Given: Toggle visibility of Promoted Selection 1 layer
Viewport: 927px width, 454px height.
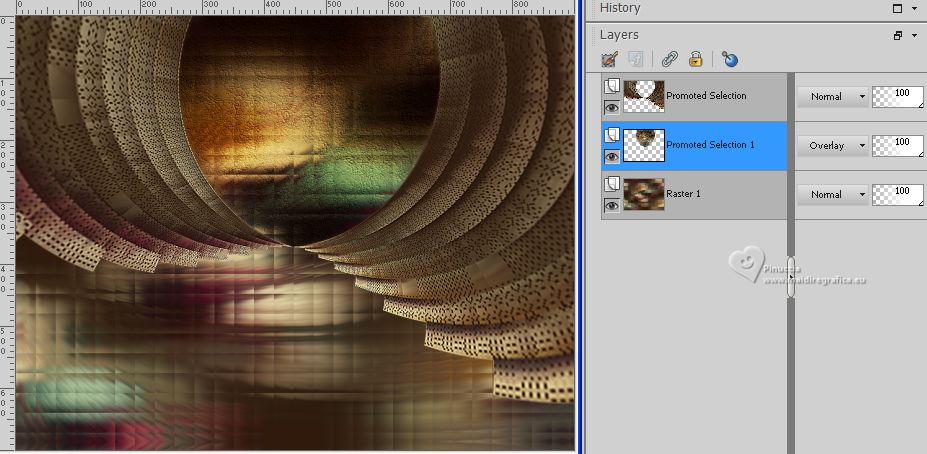Looking at the screenshot, I should point(612,157).
